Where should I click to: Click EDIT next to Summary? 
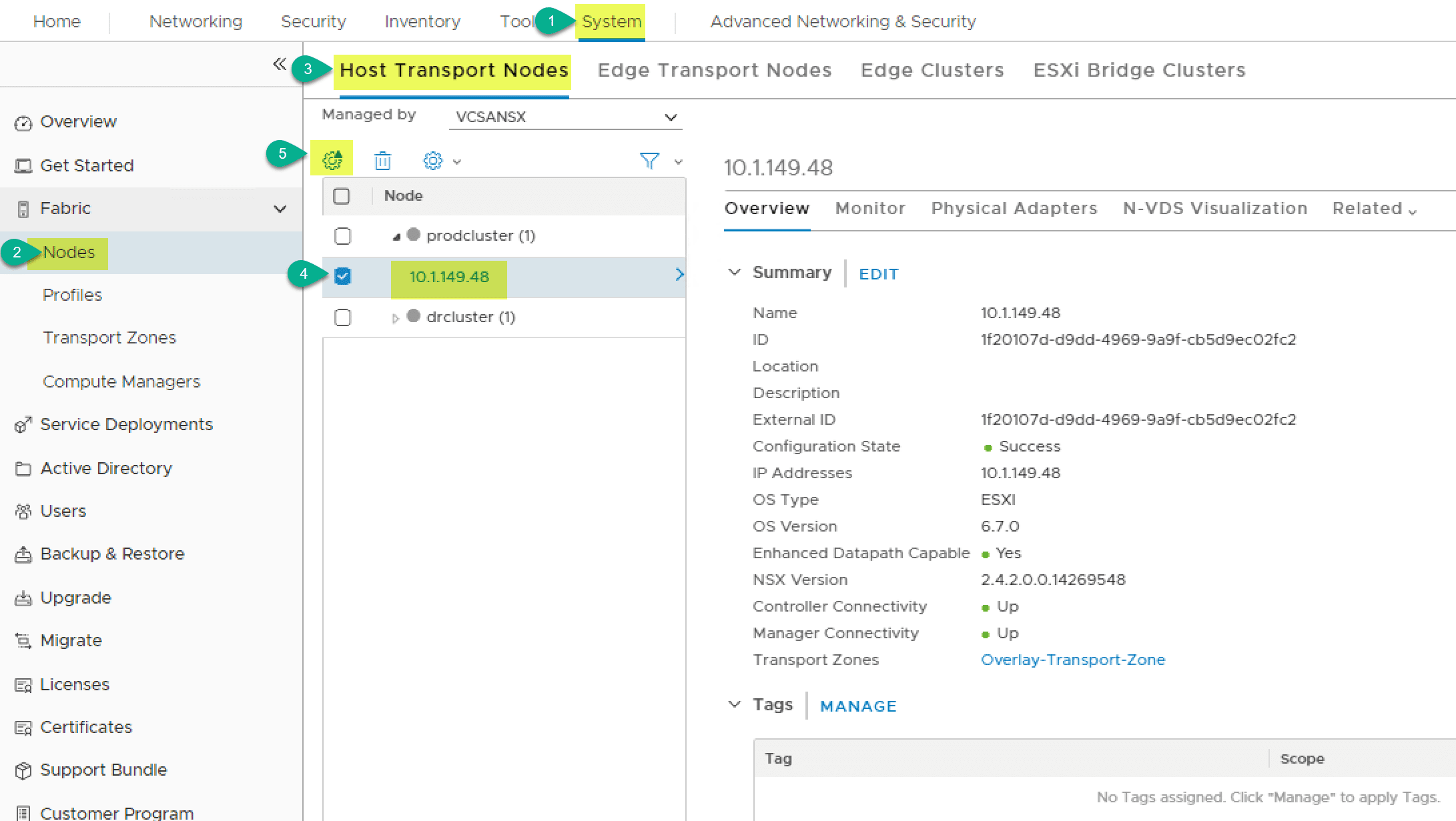click(878, 274)
